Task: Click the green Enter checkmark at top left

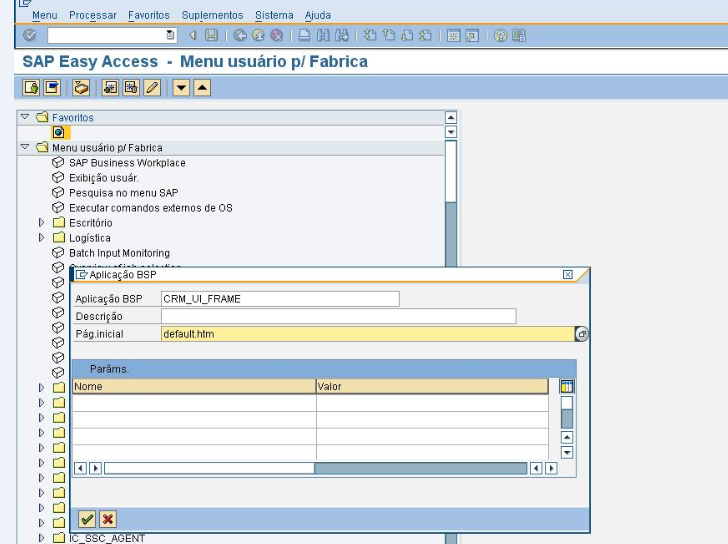Action: coord(29,35)
